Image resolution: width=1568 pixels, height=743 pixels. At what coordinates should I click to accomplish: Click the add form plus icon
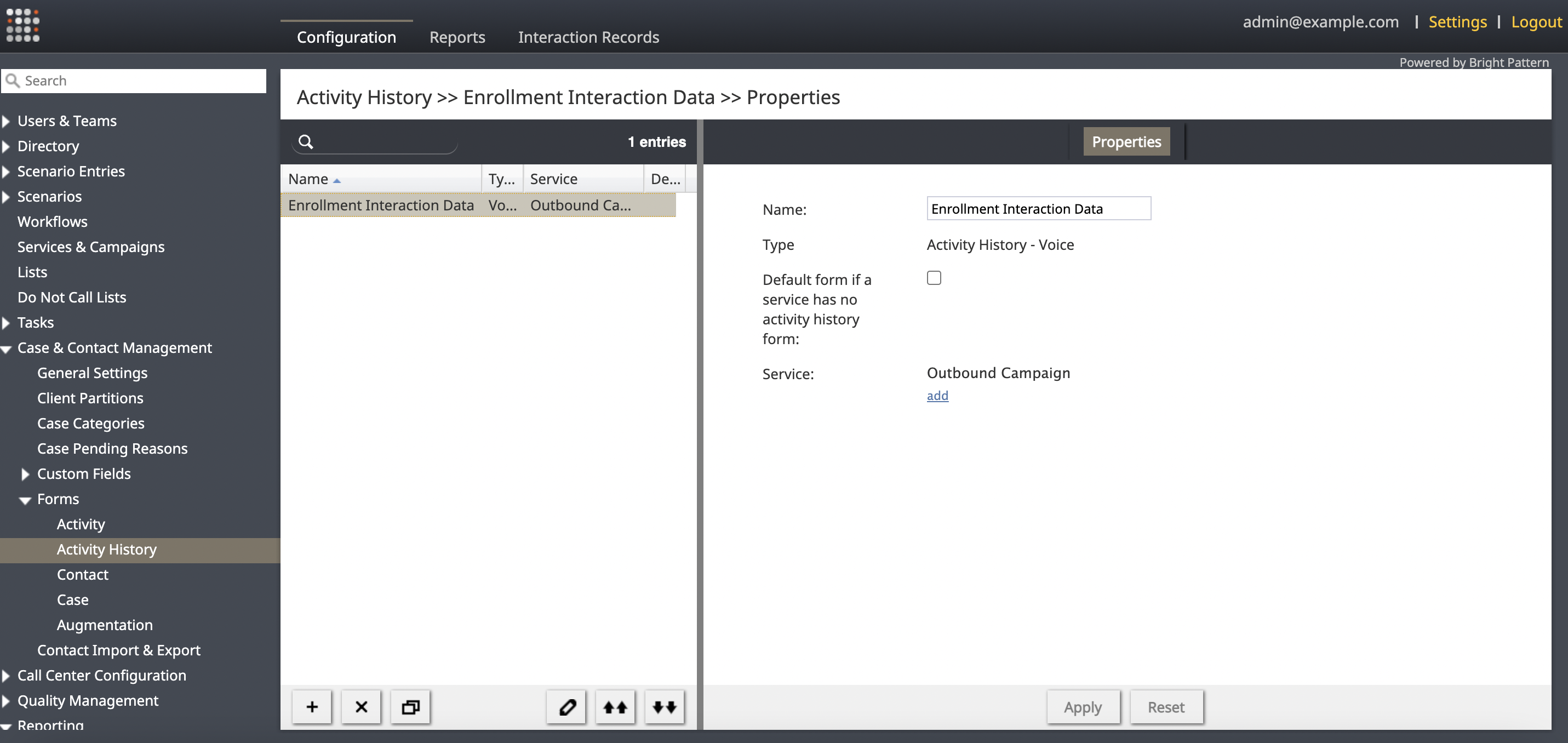[x=312, y=706]
